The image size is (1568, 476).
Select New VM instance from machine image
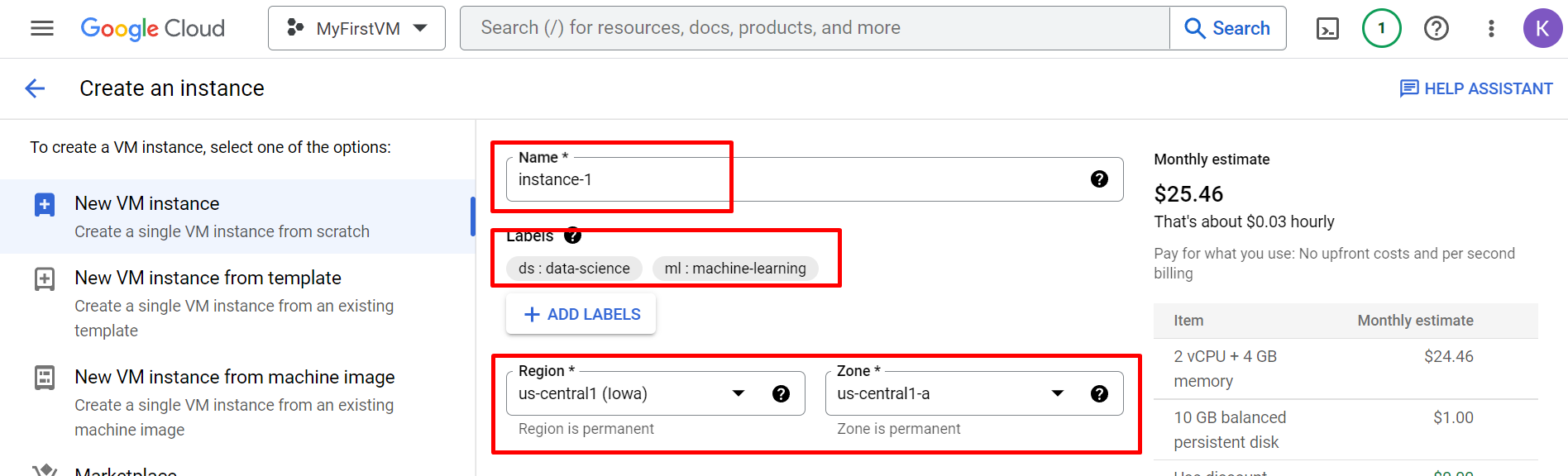coord(237,402)
